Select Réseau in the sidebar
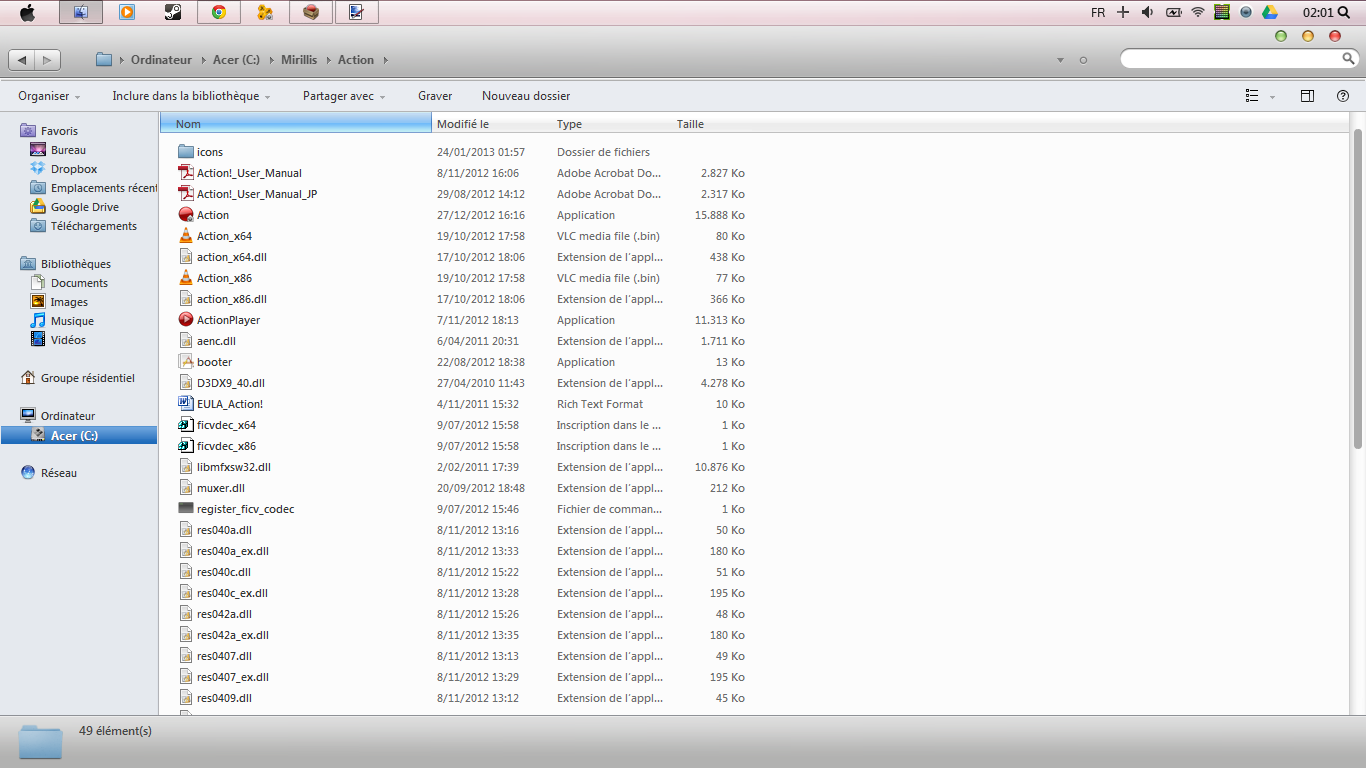1366x768 pixels. [x=59, y=473]
